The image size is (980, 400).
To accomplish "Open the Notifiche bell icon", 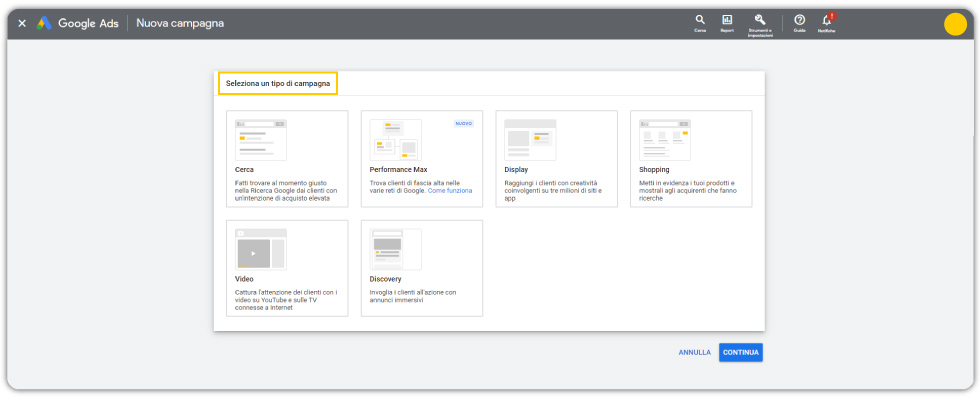I will [827, 23].
